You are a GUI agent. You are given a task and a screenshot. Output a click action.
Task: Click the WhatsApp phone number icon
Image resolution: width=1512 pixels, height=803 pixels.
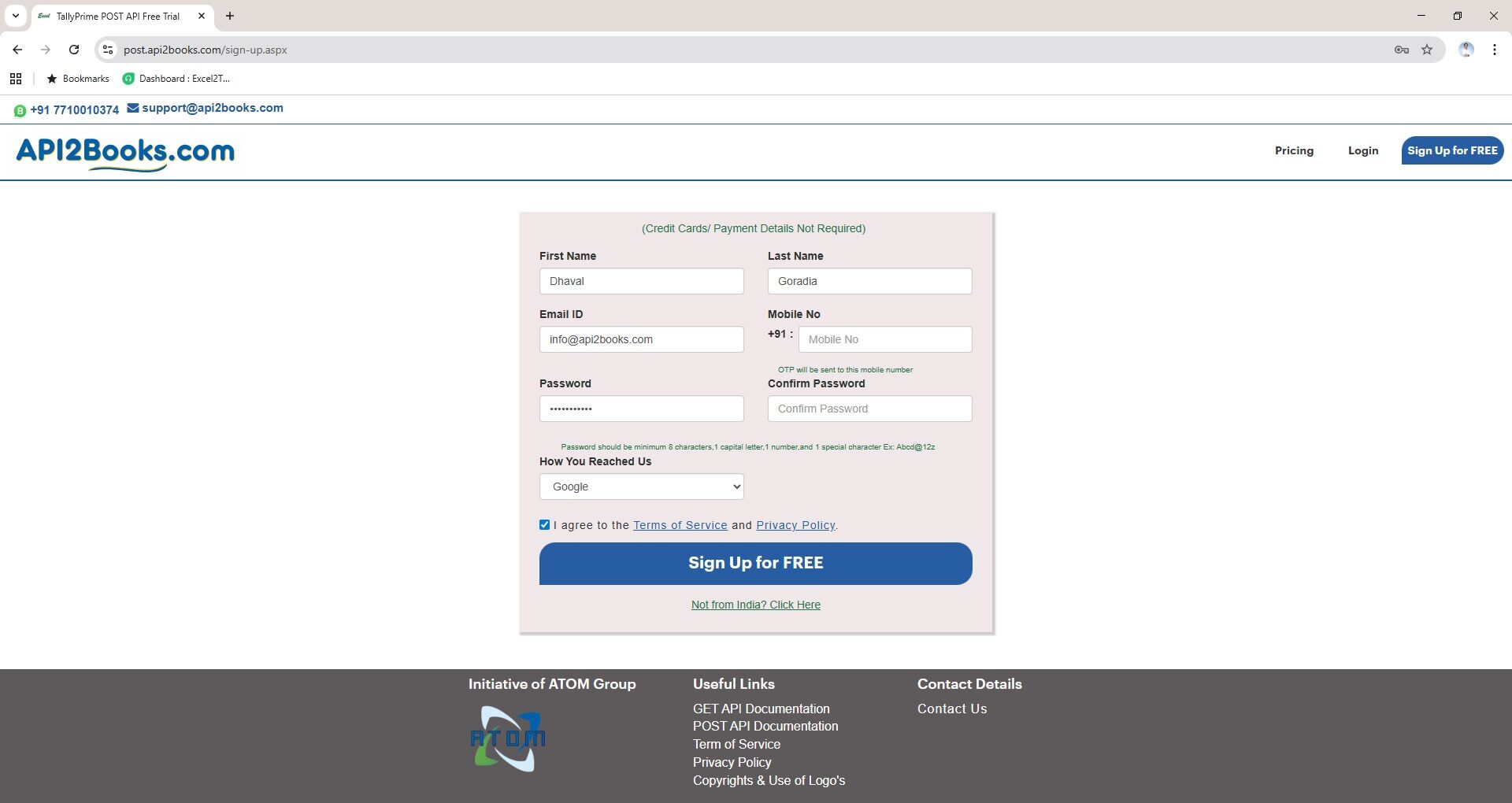click(x=20, y=111)
